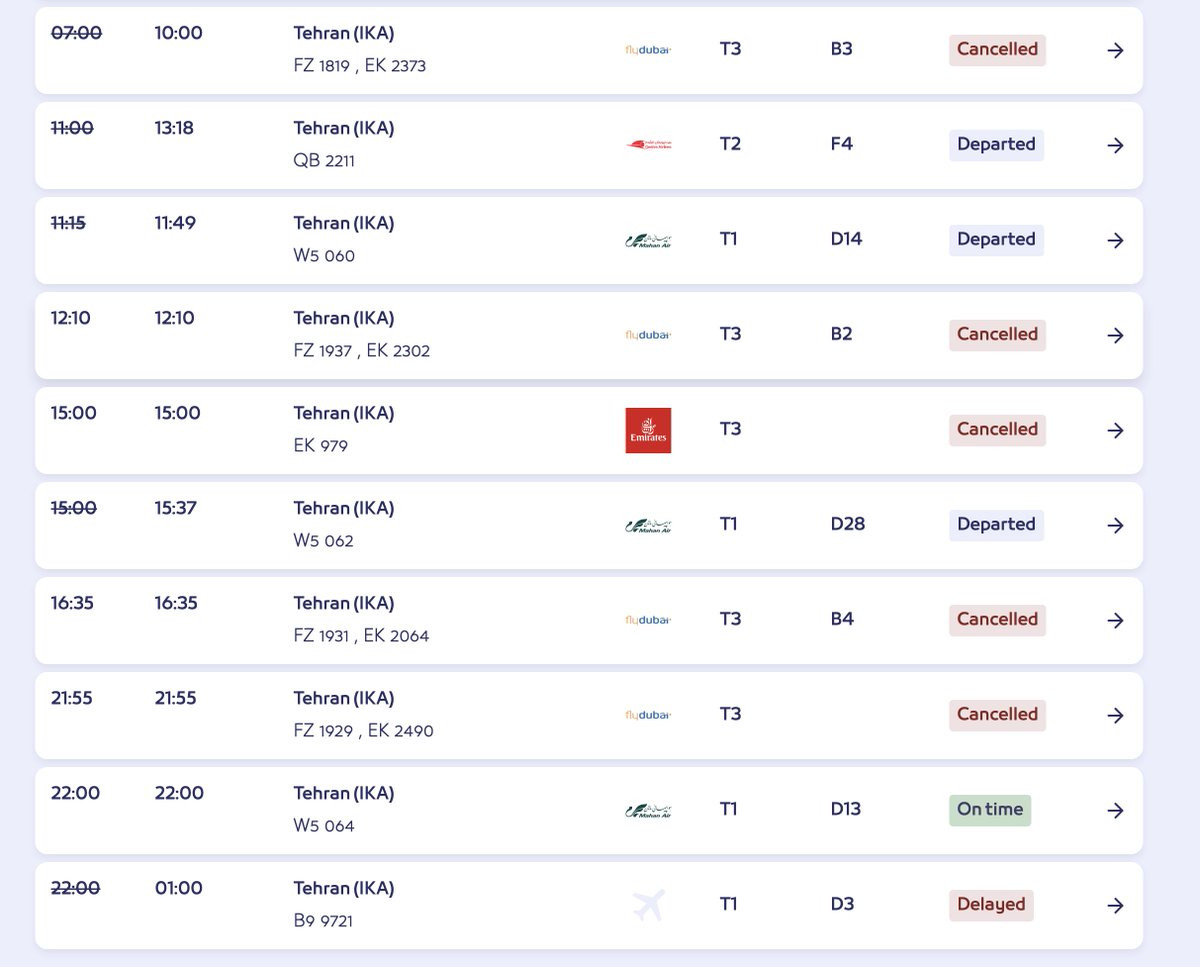Click the Delayed status badge
This screenshot has width=1200, height=967.
tap(991, 905)
